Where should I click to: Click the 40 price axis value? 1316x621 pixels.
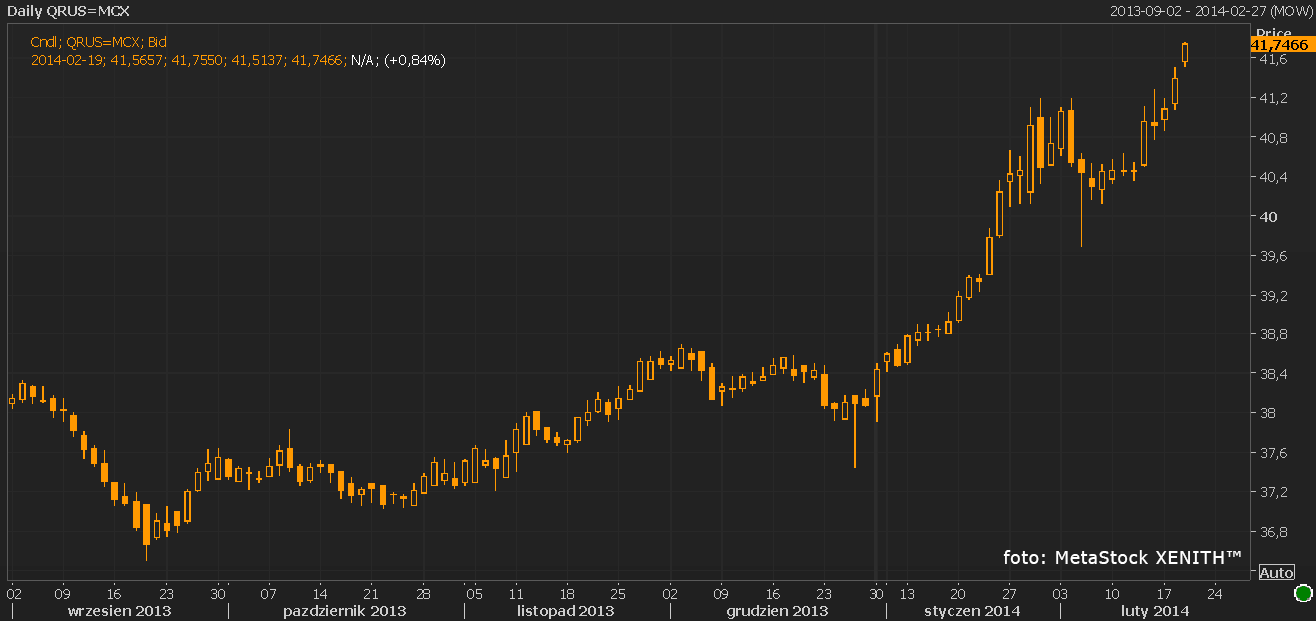point(1267,217)
